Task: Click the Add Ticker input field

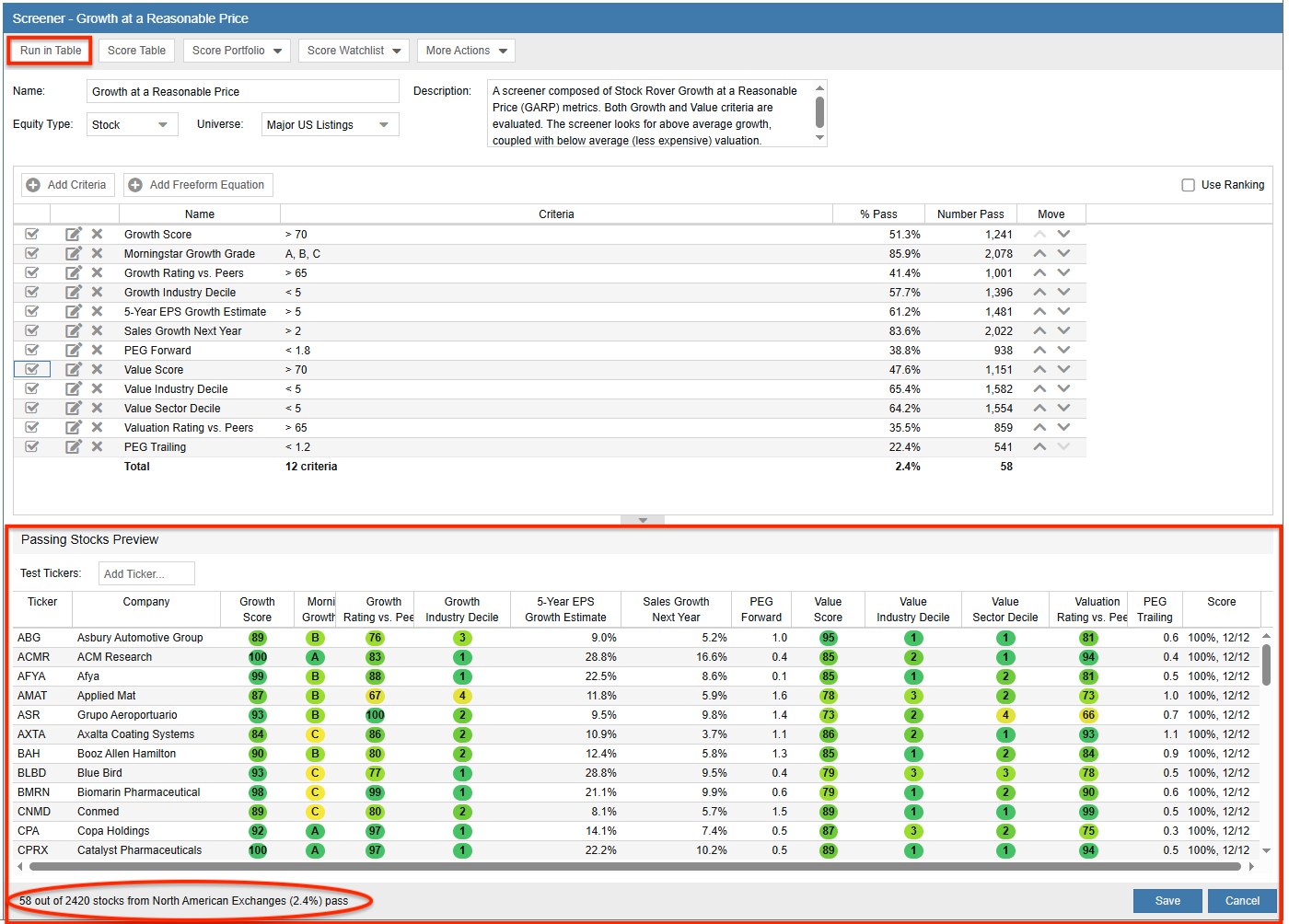Action: tap(145, 572)
